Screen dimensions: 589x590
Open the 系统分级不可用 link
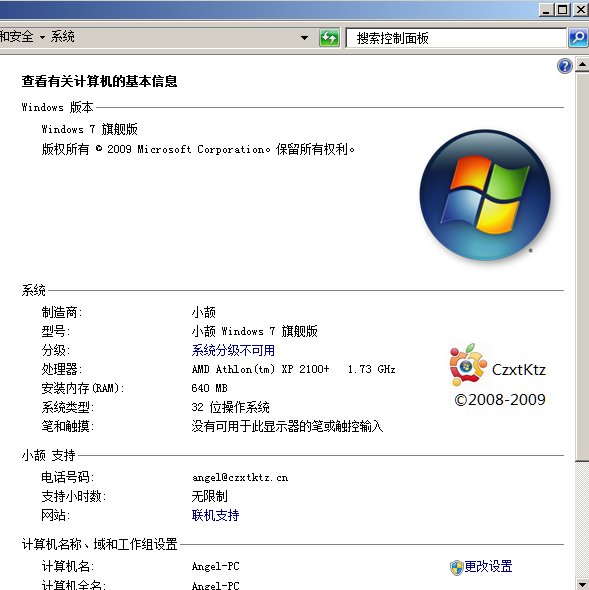click(233, 350)
